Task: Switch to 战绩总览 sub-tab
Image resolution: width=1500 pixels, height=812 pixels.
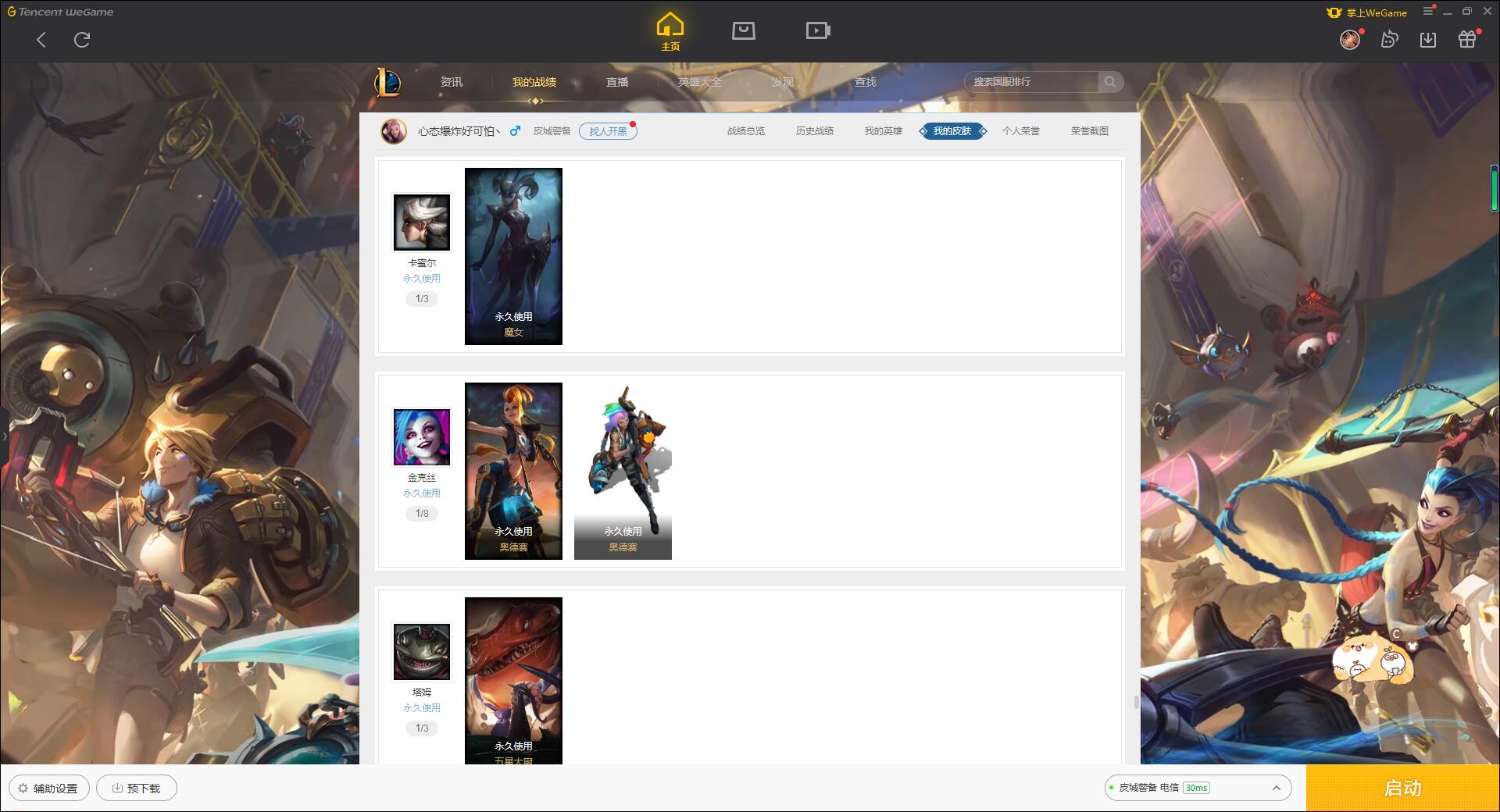Action: [746, 131]
